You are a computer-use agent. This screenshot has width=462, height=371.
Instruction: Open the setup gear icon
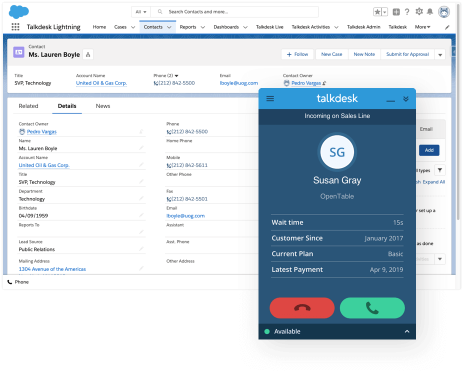[x=419, y=12]
